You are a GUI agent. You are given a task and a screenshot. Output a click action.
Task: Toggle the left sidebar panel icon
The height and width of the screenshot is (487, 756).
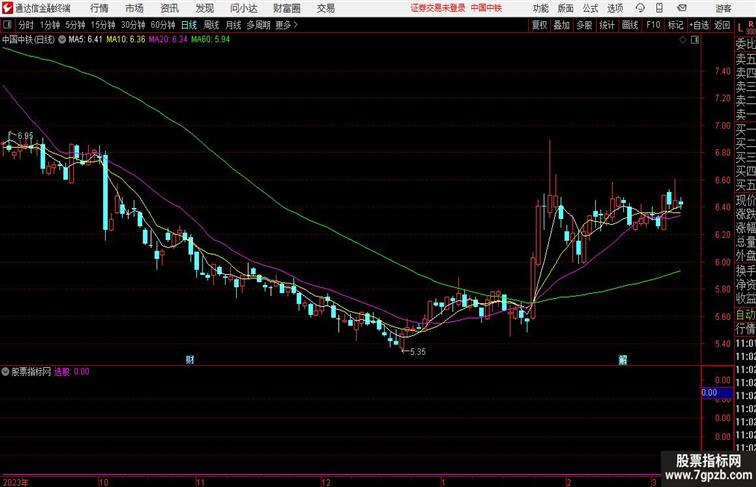(7, 25)
